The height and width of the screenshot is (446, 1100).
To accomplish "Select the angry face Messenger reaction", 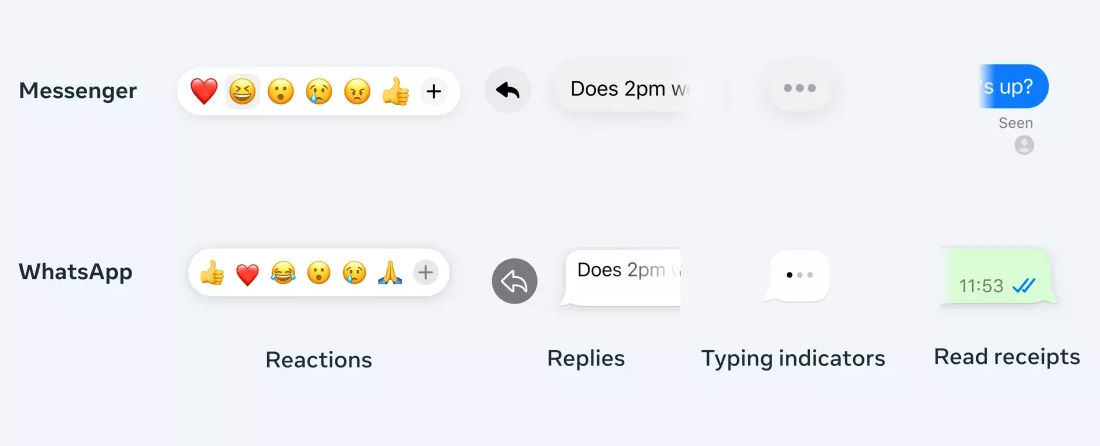I will pos(357,92).
